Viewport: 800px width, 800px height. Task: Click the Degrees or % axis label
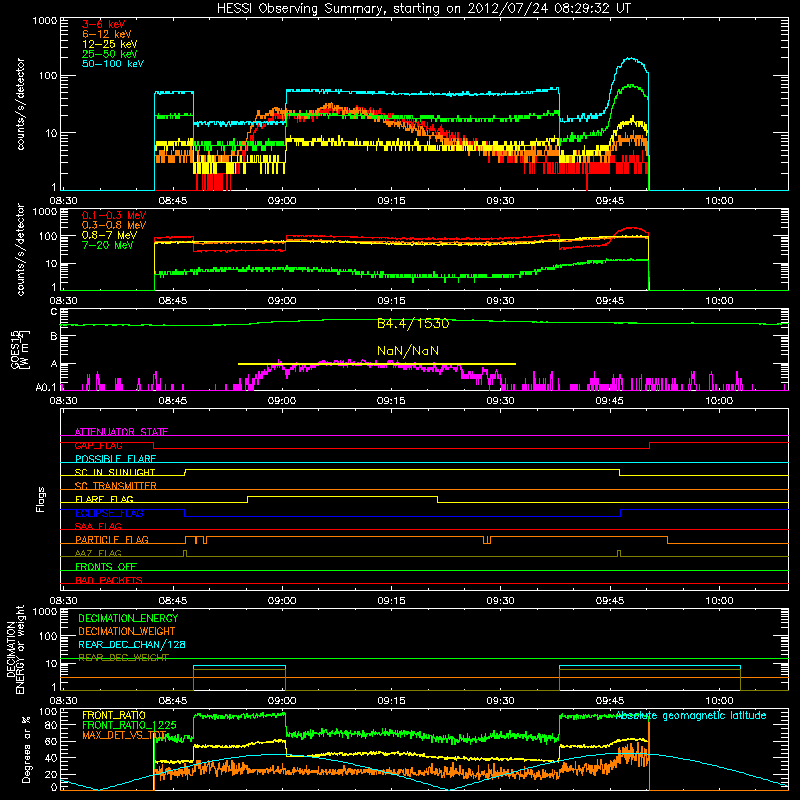point(26,749)
